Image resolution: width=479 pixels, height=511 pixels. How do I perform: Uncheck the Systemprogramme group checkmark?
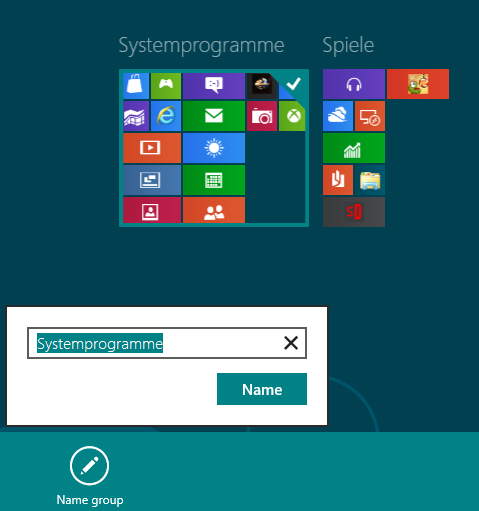click(294, 83)
